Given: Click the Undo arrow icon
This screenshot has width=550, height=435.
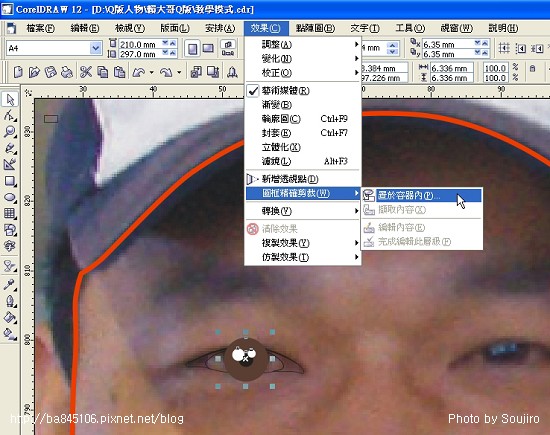Looking at the screenshot, I should (139, 73).
